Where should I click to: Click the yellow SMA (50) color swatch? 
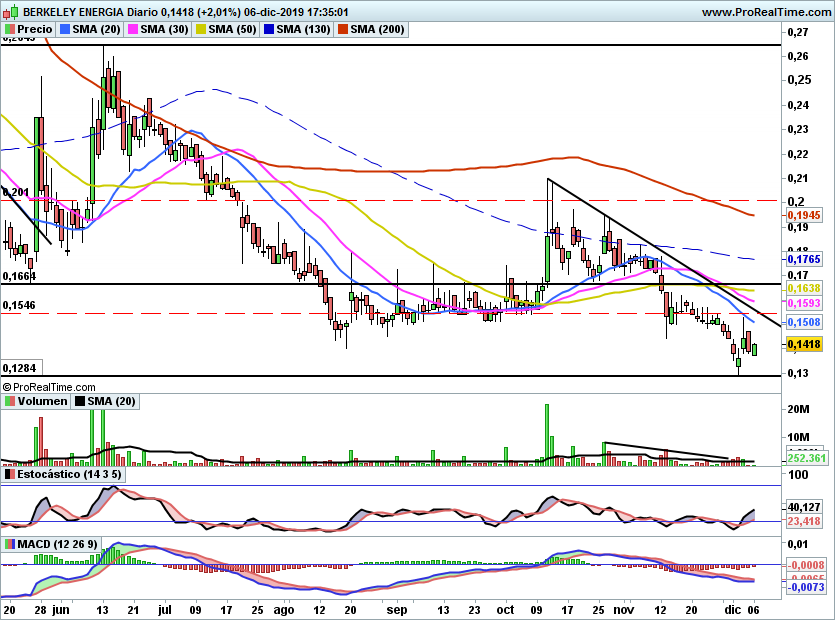pos(201,29)
